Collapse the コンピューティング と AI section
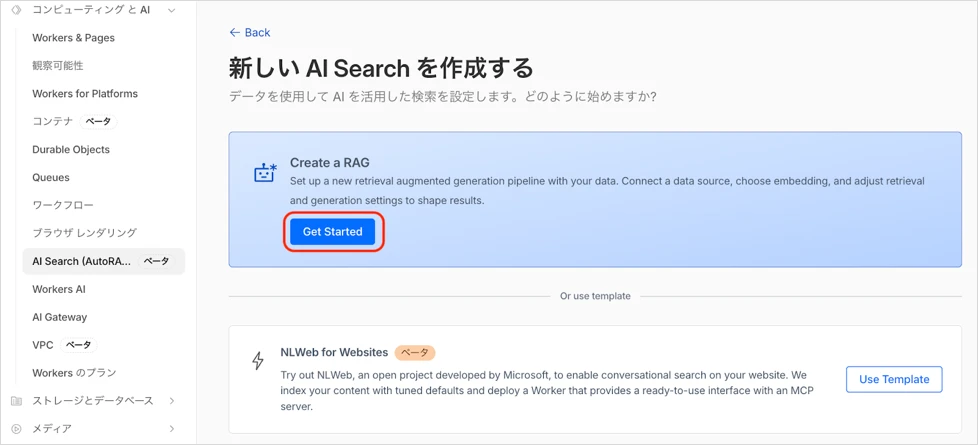The width and height of the screenshot is (978, 445). pyautogui.click(x=172, y=10)
